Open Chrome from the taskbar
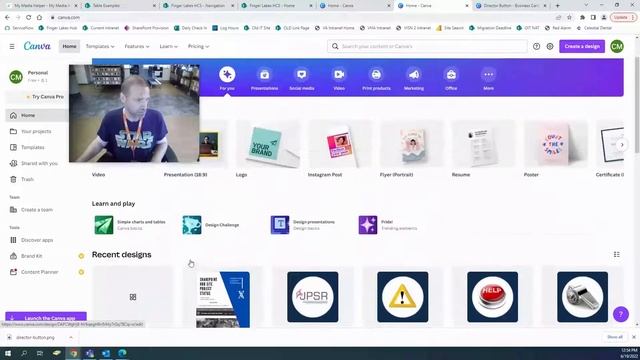 (73, 353)
